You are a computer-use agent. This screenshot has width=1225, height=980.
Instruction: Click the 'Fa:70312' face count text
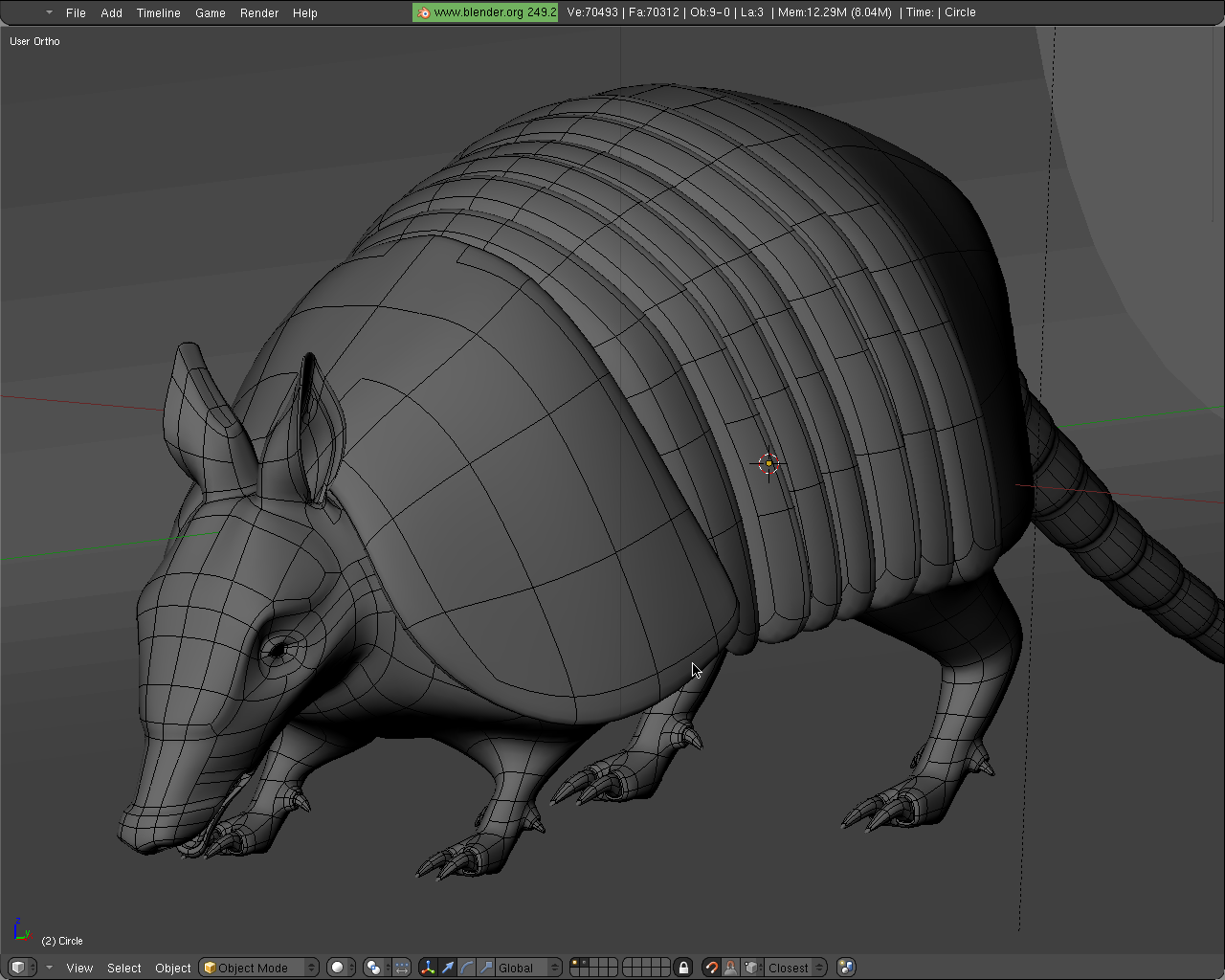pos(654,12)
